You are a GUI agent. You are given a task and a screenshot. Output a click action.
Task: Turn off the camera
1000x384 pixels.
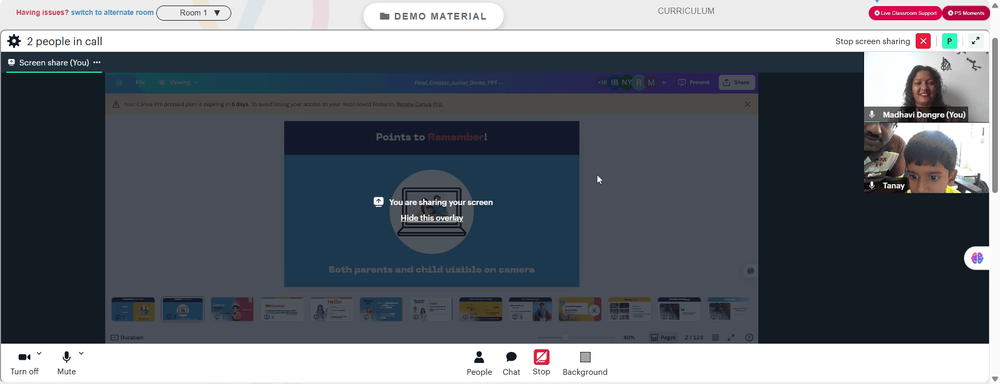pos(24,364)
